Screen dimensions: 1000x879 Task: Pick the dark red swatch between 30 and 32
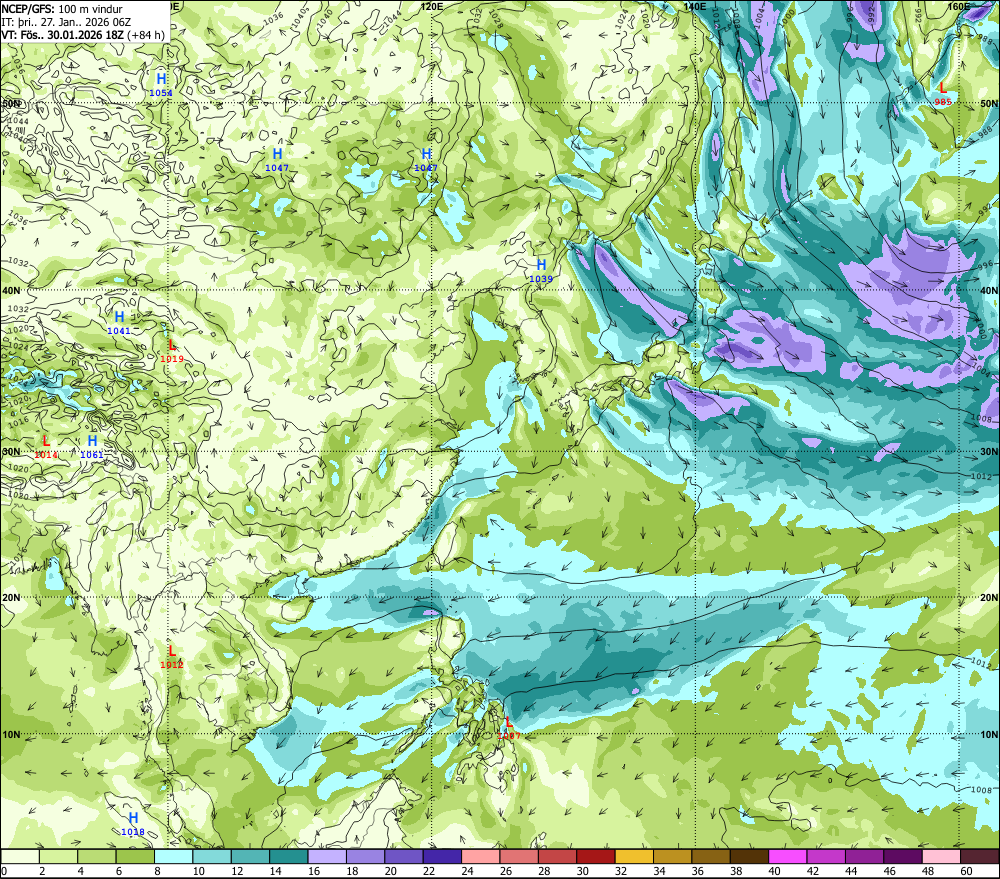pos(596,856)
